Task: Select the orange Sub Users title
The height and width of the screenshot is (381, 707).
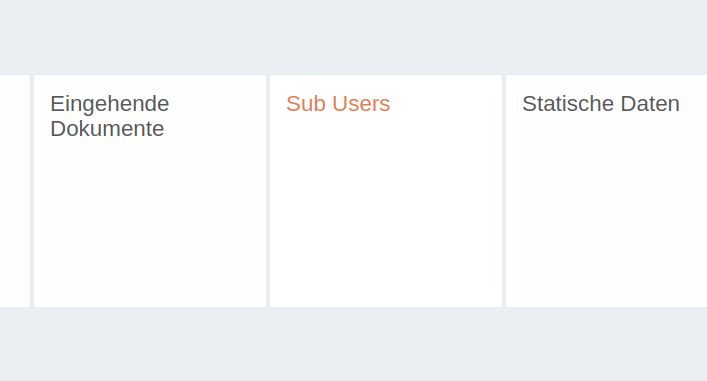Action: click(x=338, y=104)
